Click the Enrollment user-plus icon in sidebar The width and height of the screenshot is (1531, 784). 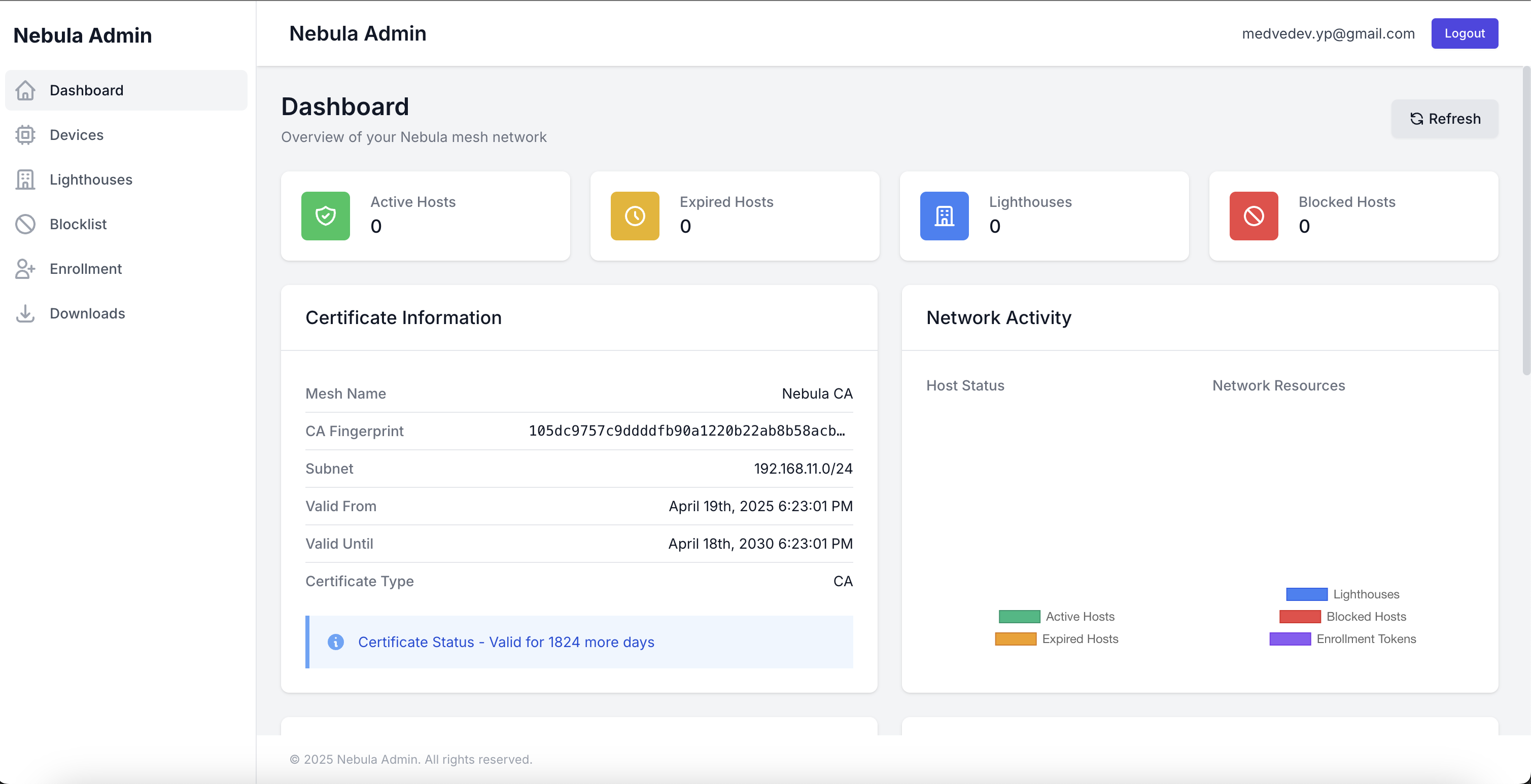(25, 268)
